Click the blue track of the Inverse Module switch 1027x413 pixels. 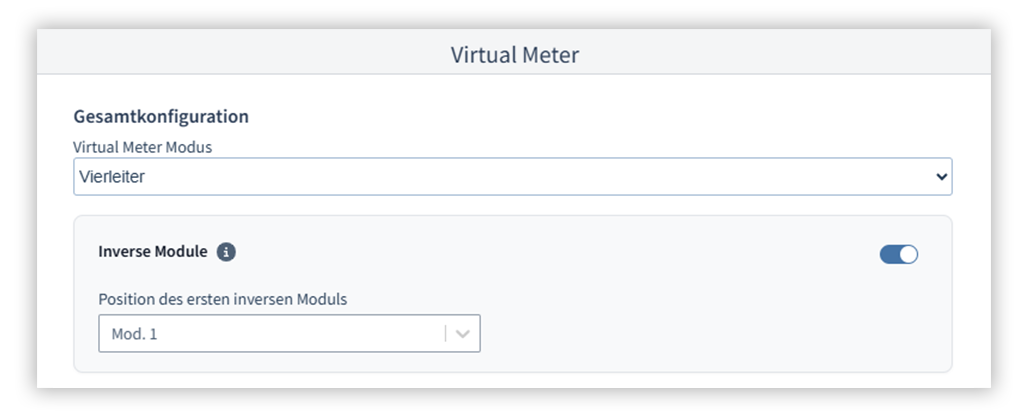889,255
